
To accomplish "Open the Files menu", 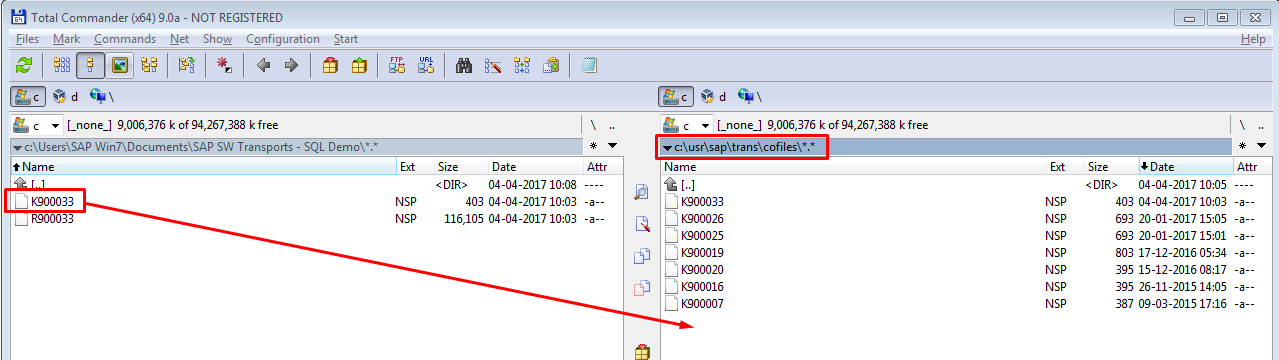I will click(x=27, y=39).
